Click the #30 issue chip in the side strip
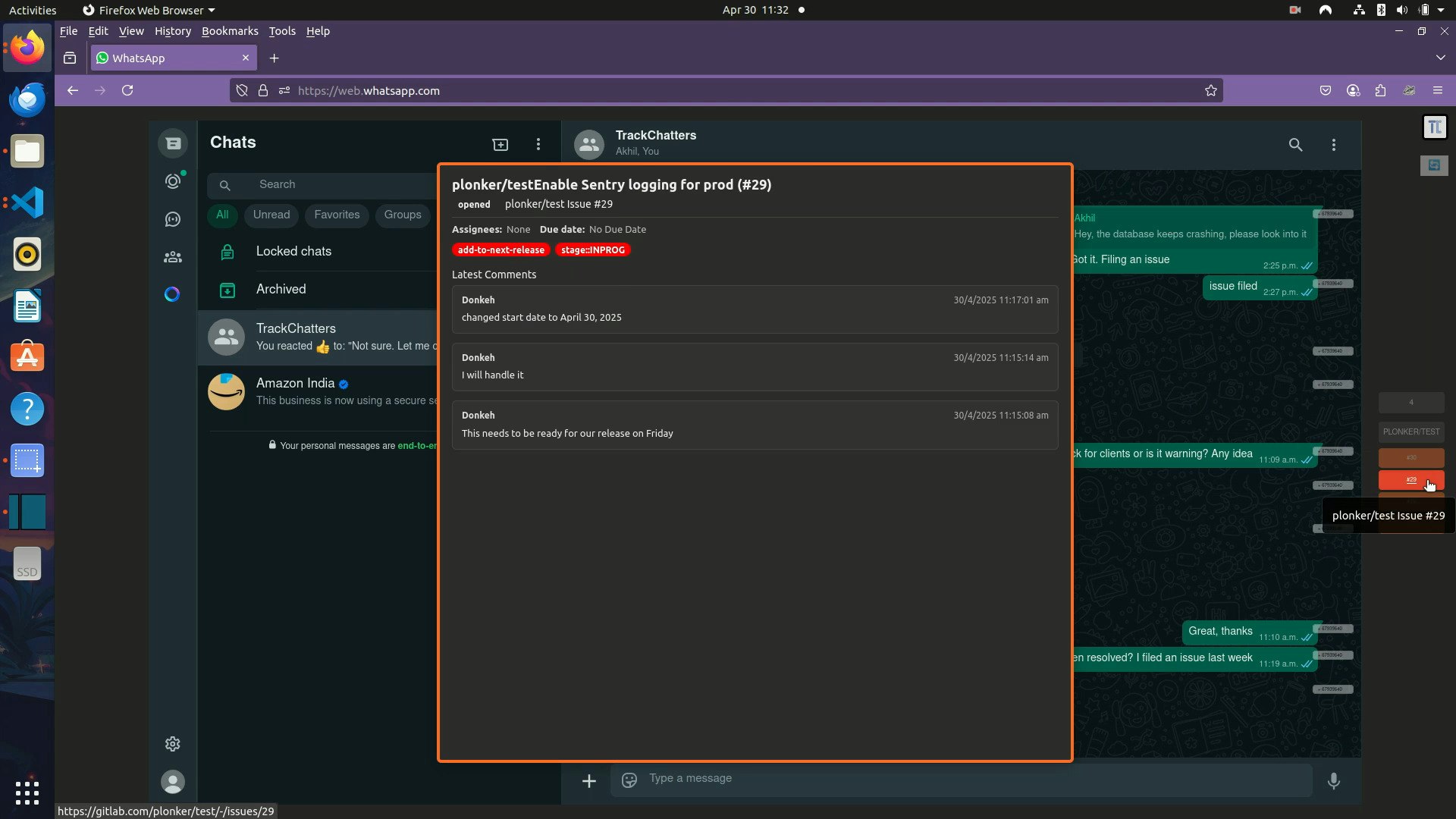Viewport: 1456px width, 819px height. [1411, 457]
